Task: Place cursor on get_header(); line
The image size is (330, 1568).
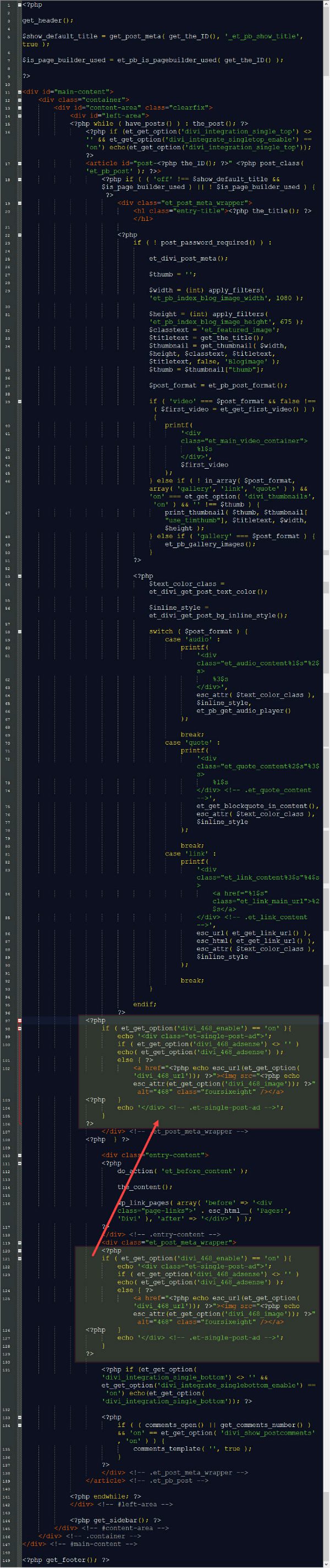Action: coord(47,21)
